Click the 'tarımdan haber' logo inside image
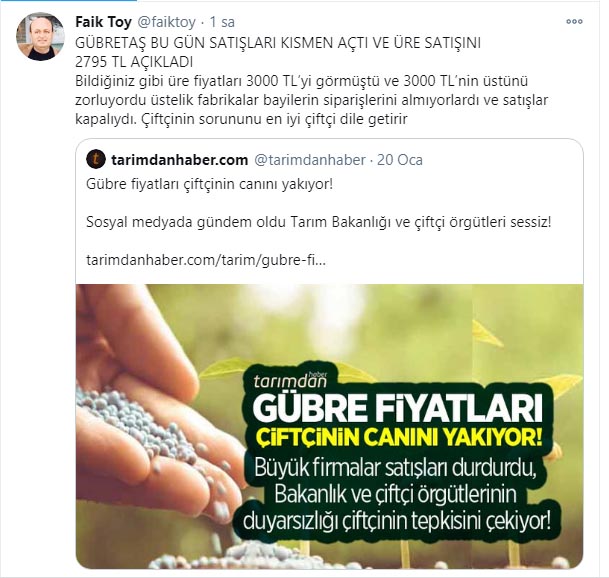Viewport: 609px width, 578px height. click(291, 380)
